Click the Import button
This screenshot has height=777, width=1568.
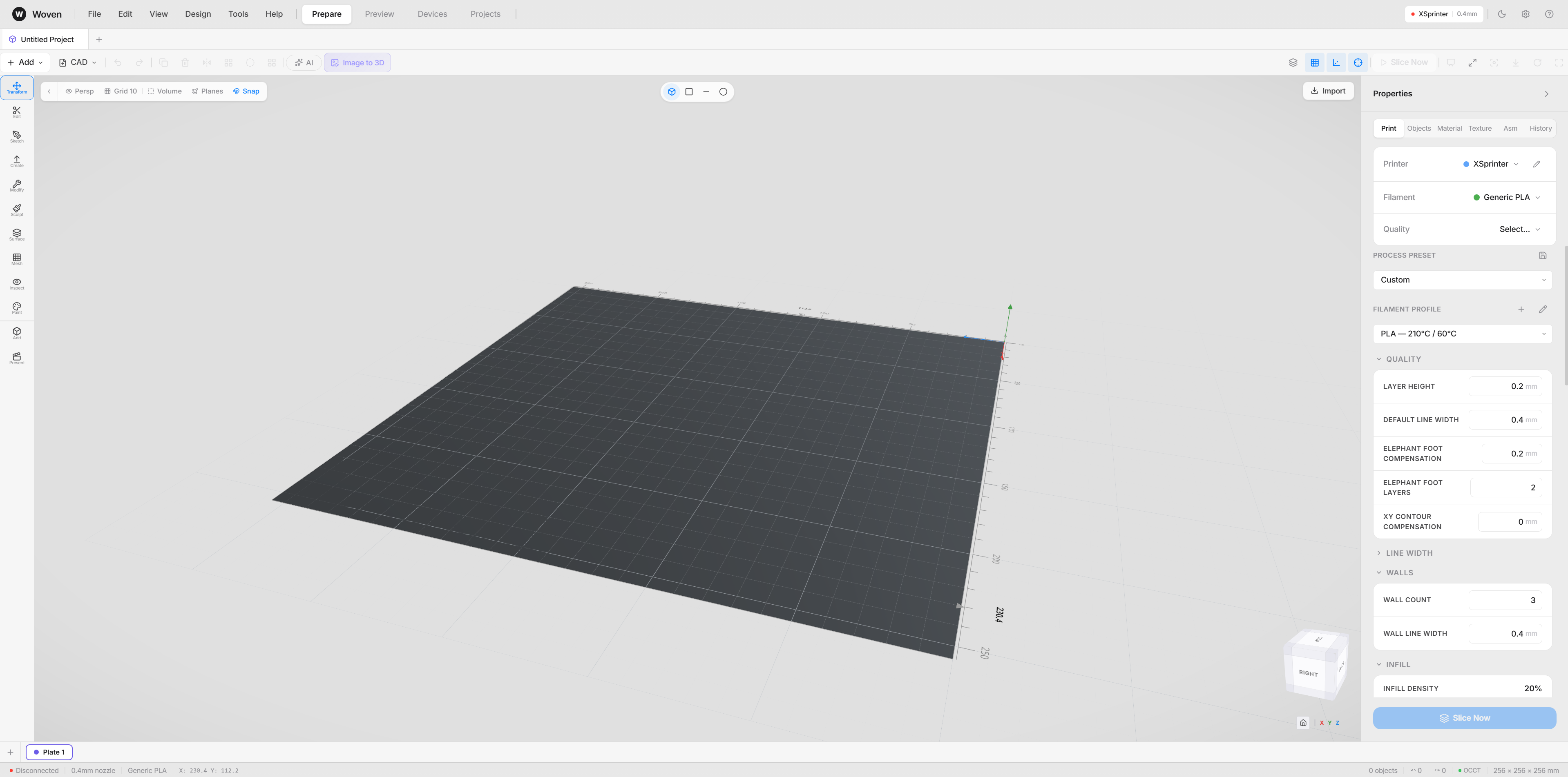pos(1328,91)
